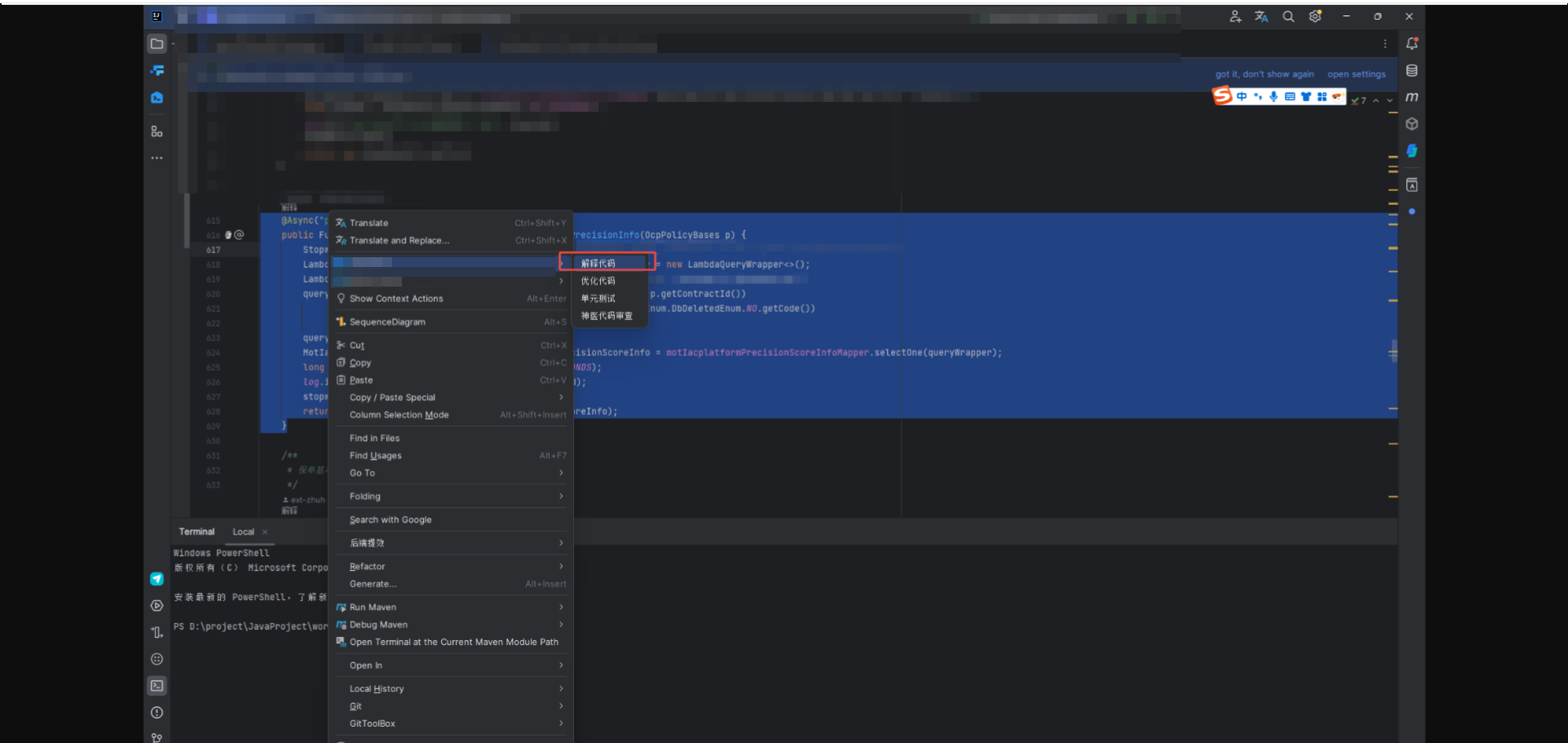Enable Column Selection Mode
Screen dimensions: 1568x743
(399, 415)
